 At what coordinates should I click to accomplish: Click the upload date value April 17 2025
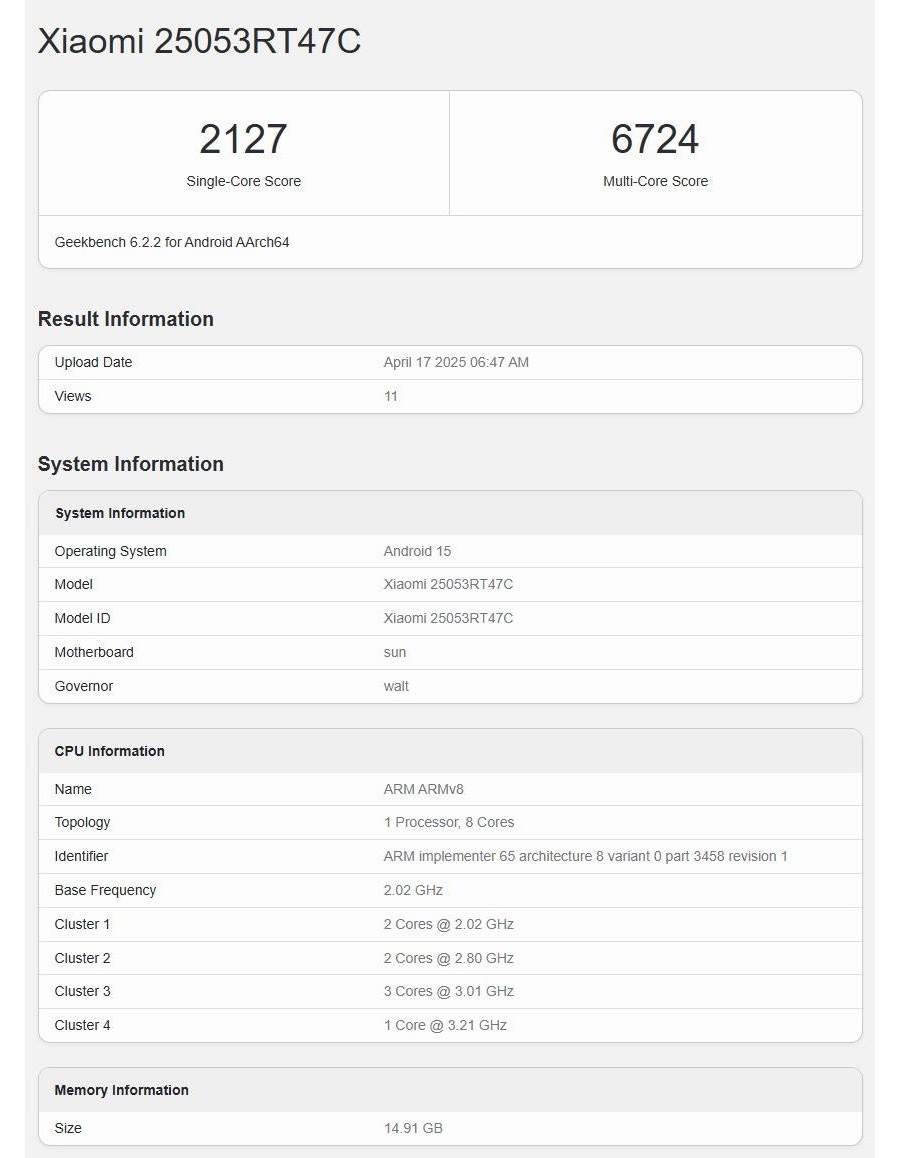tap(456, 362)
